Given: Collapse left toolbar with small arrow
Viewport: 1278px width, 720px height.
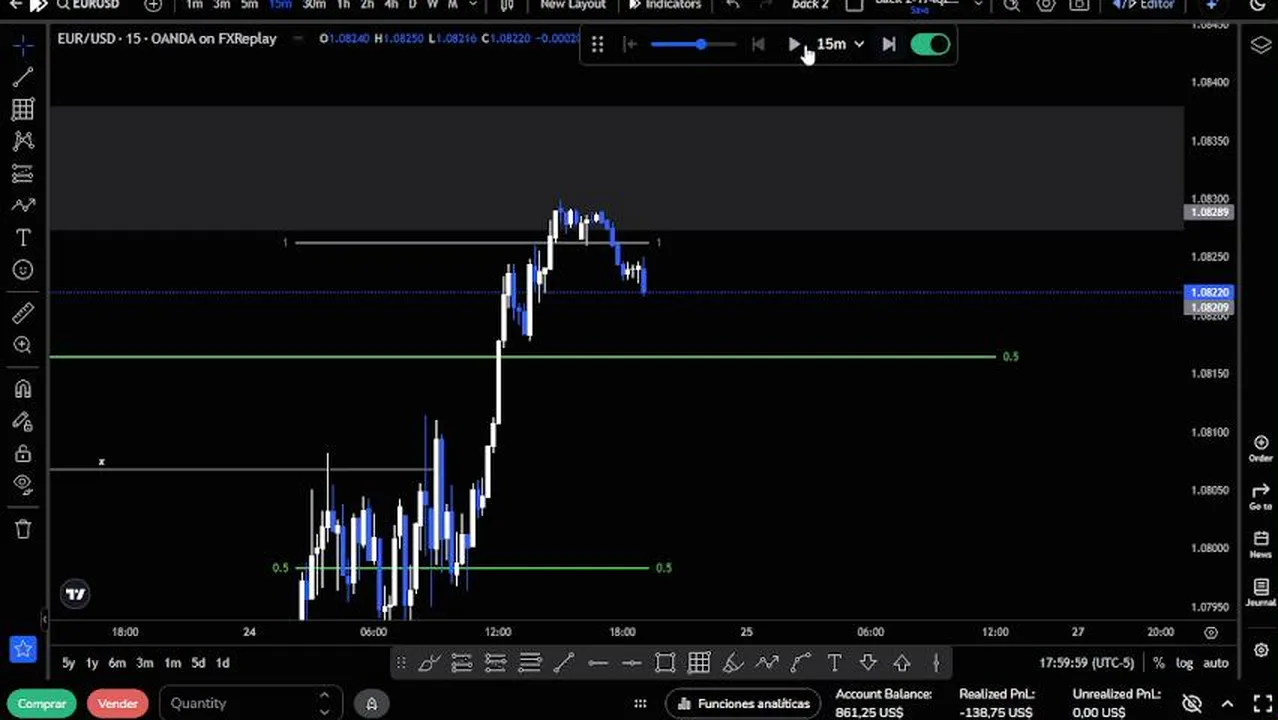Looking at the screenshot, I should pos(44,619).
